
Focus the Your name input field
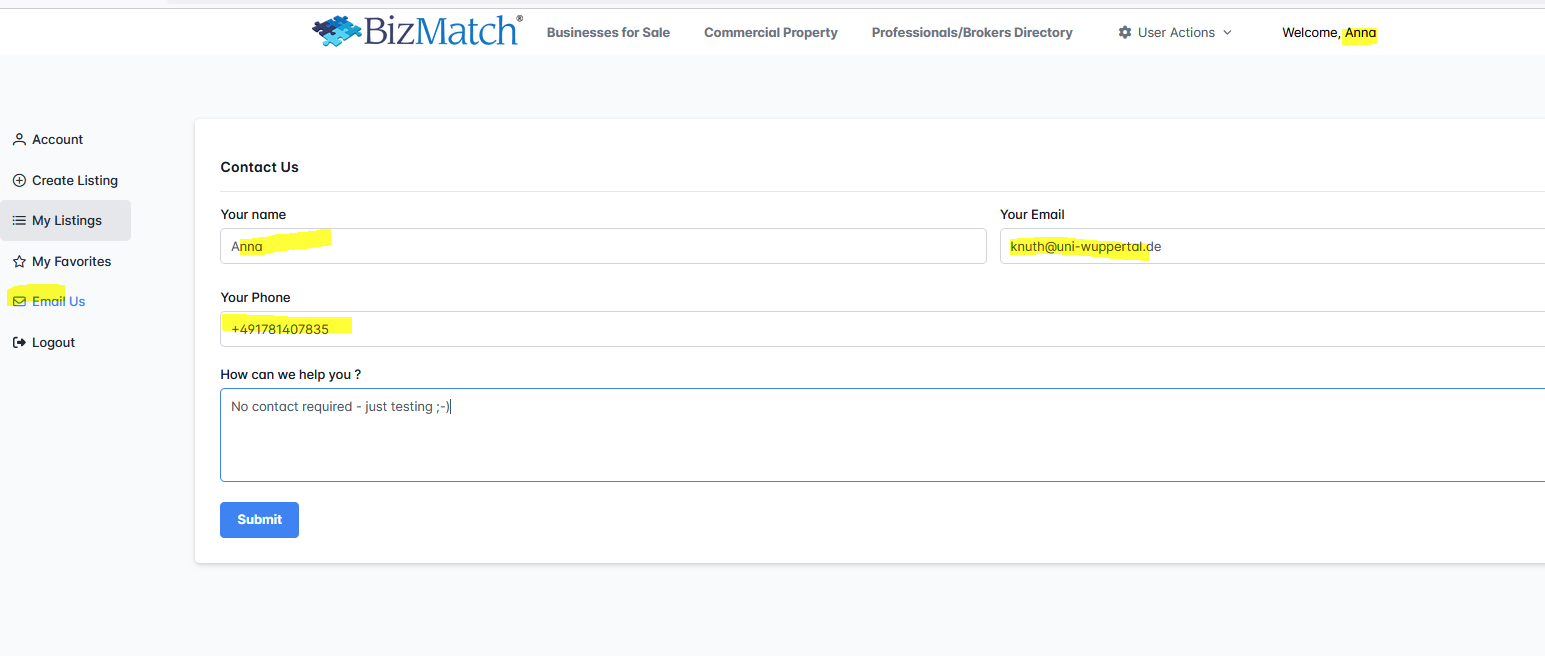(x=603, y=246)
